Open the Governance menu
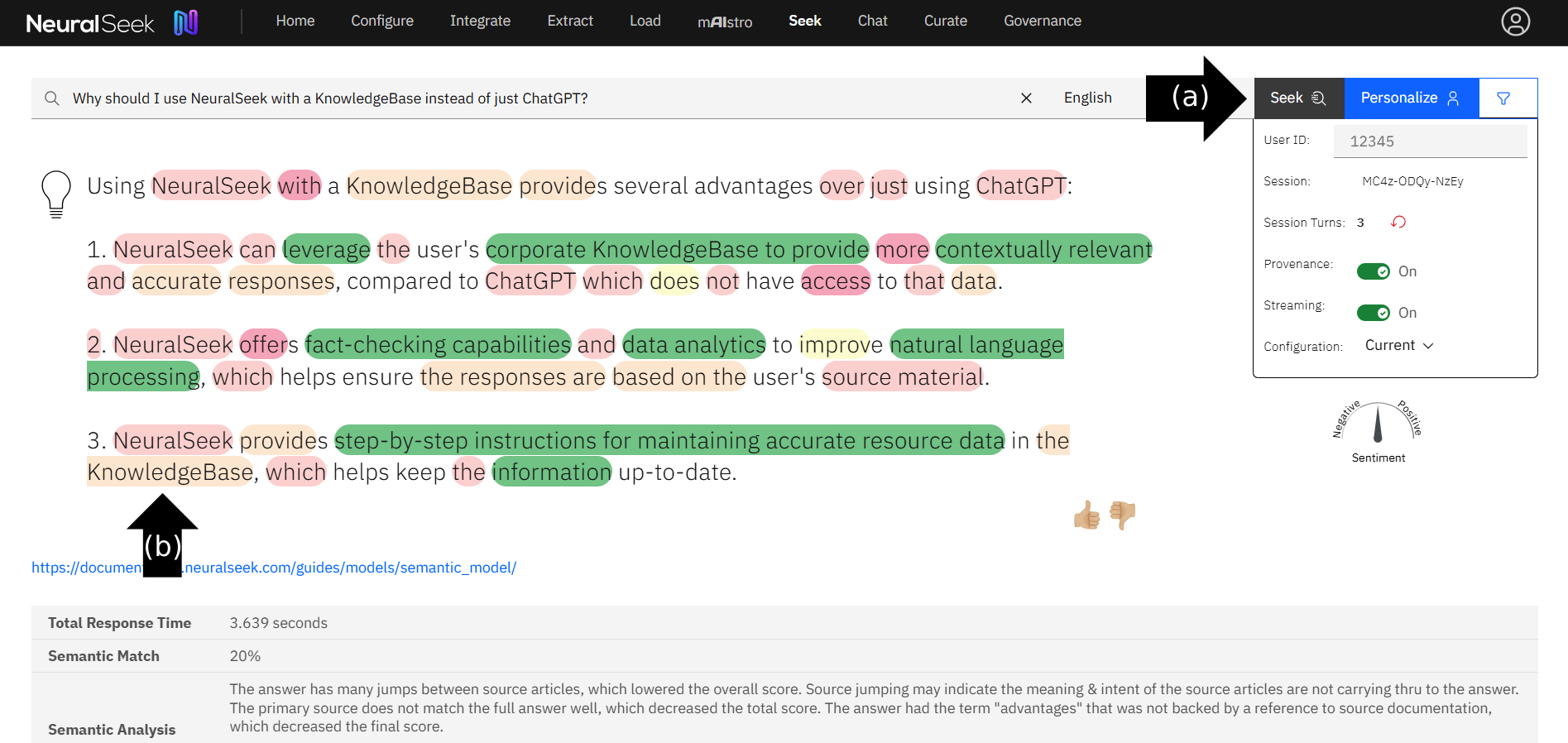This screenshot has width=1568, height=743. 1042,22
